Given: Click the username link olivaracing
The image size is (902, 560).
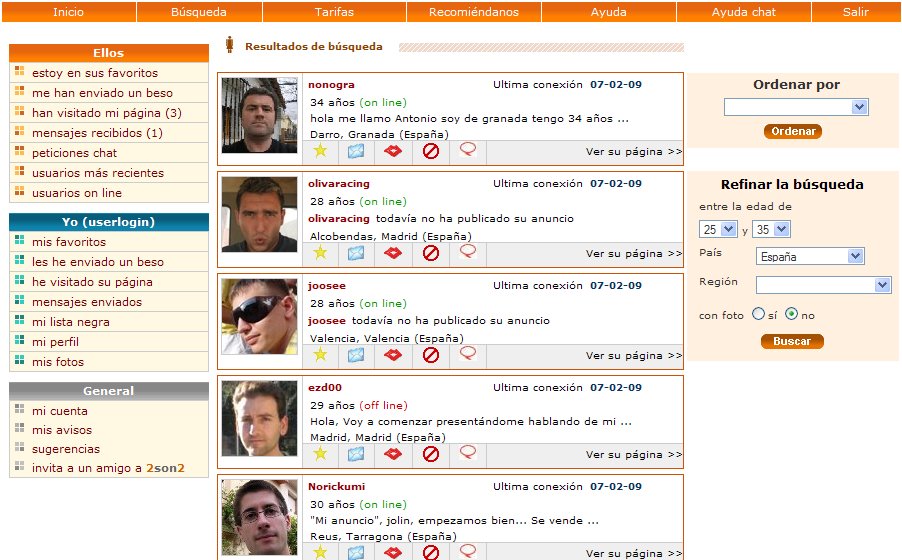Looking at the screenshot, I should [x=339, y=184].
